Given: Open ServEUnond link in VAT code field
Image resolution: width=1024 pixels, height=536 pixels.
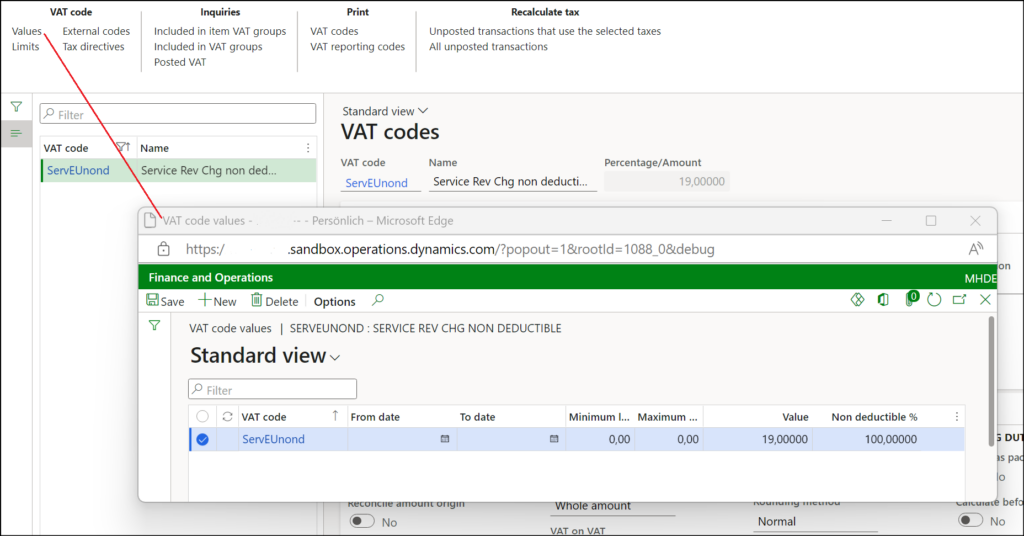Looking at the screenshot, I should coord(376,183).
